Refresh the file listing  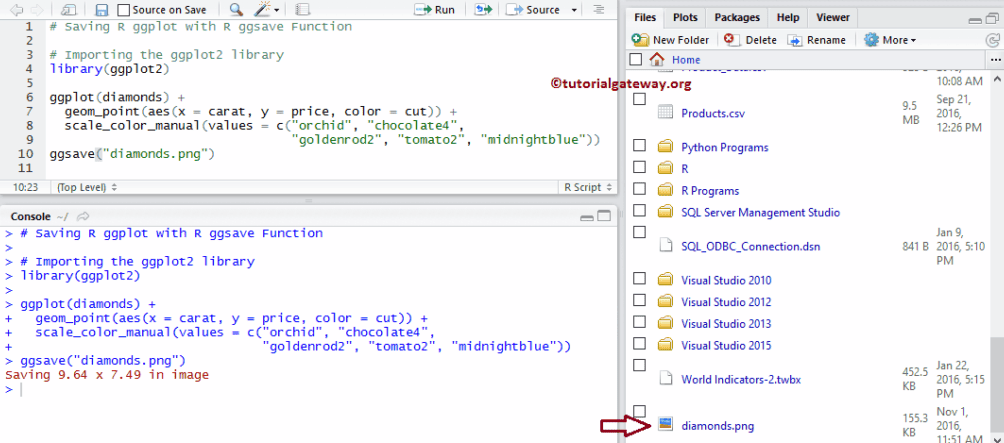992,40
